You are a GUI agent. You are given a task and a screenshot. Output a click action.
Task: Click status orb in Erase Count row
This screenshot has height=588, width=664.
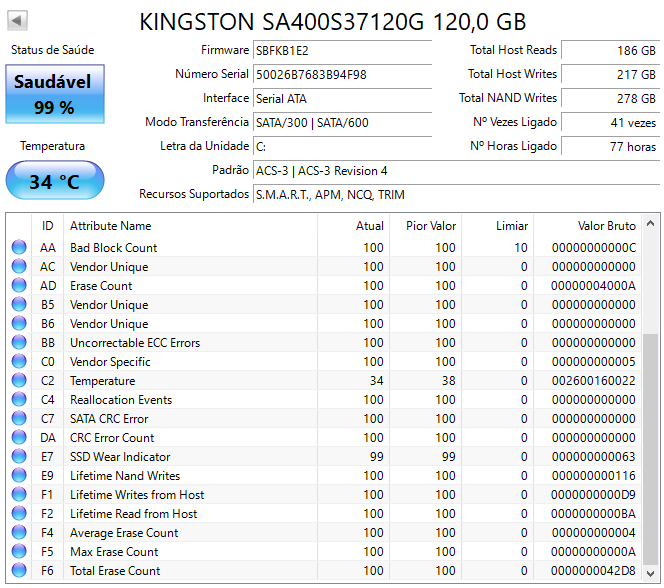[x=19, y=285]
